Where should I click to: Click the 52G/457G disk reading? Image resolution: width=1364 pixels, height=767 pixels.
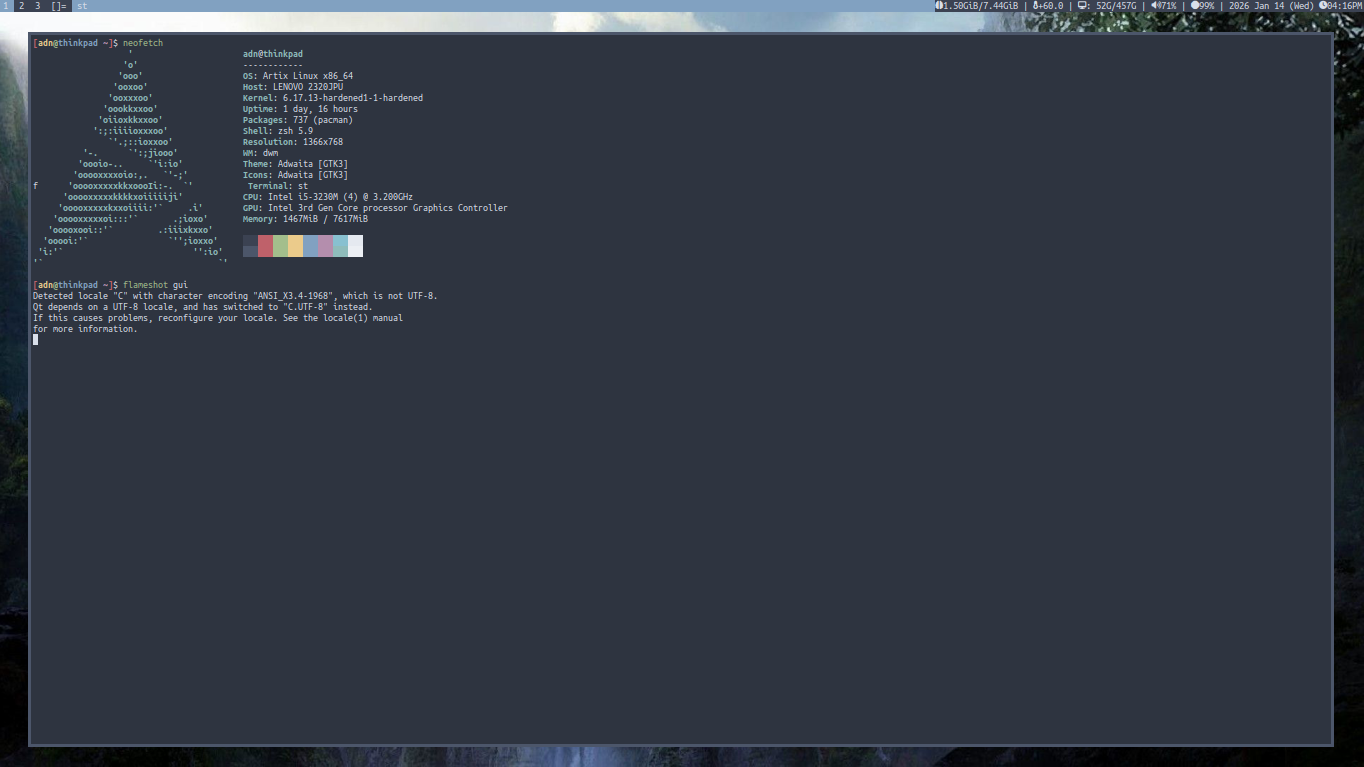click(1117, 6)
